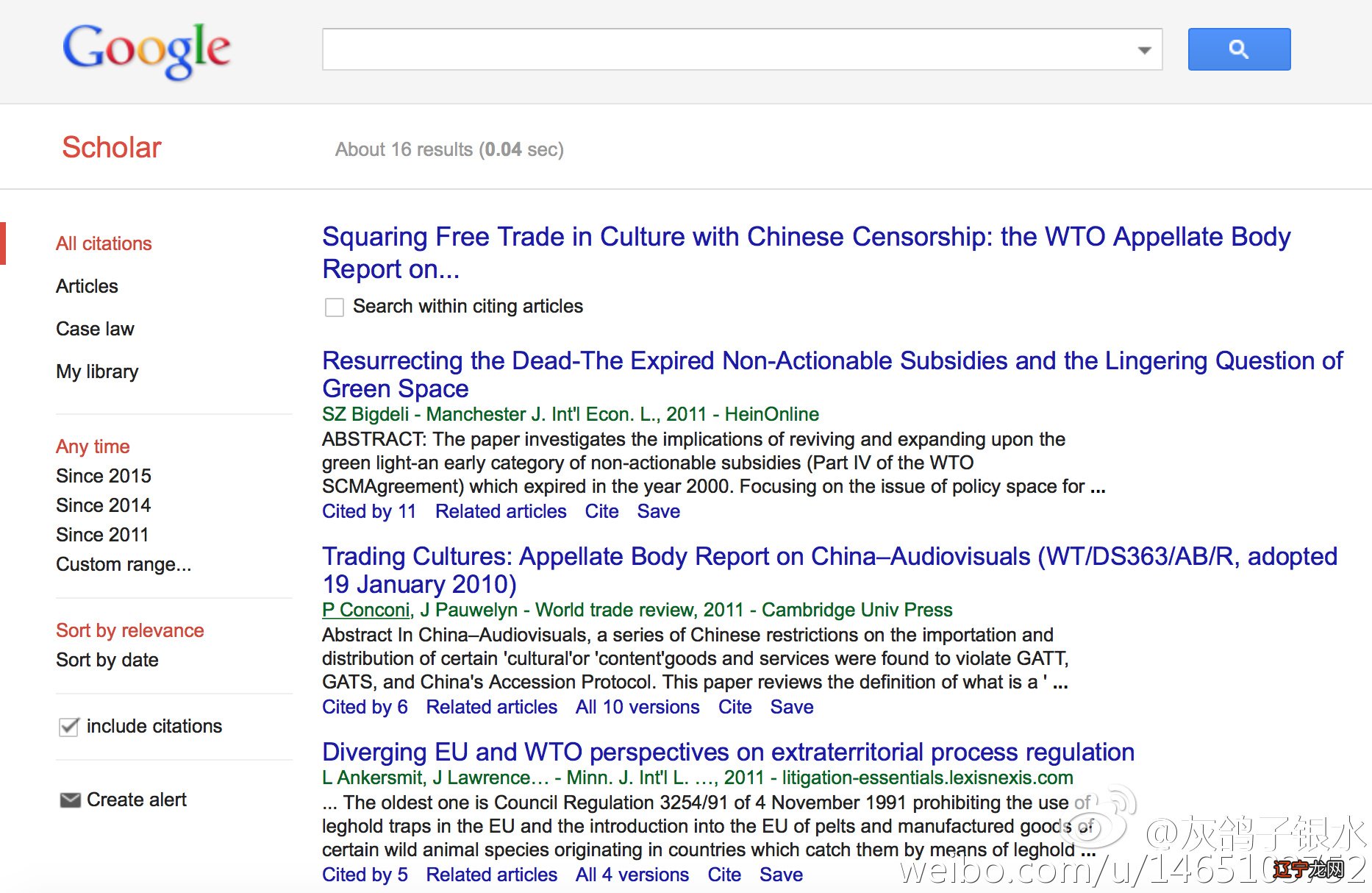The width and height of the screenshot is (1372, 893).
Task: Click the envelope icon beside Create alert
Action: pos(70,800)
